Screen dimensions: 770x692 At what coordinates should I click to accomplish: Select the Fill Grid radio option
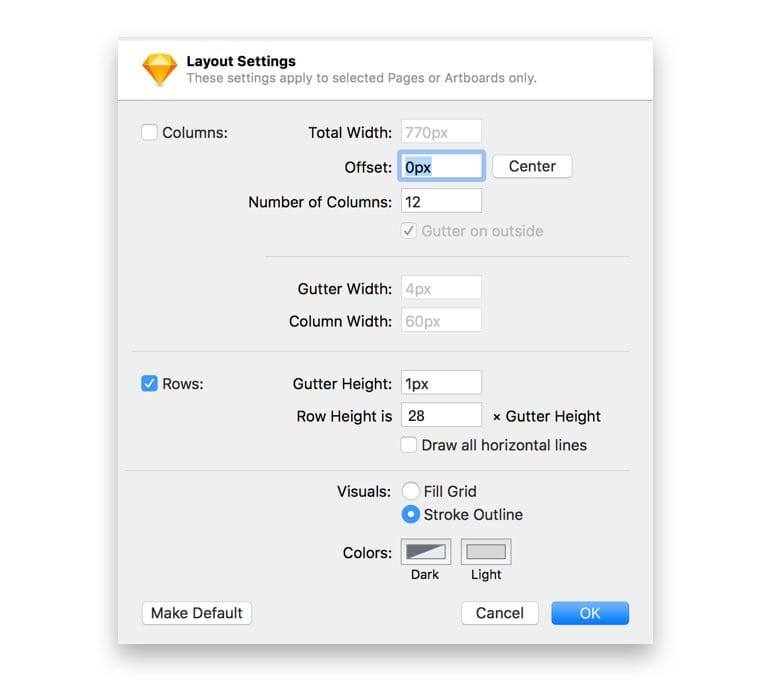pos(411,491)
